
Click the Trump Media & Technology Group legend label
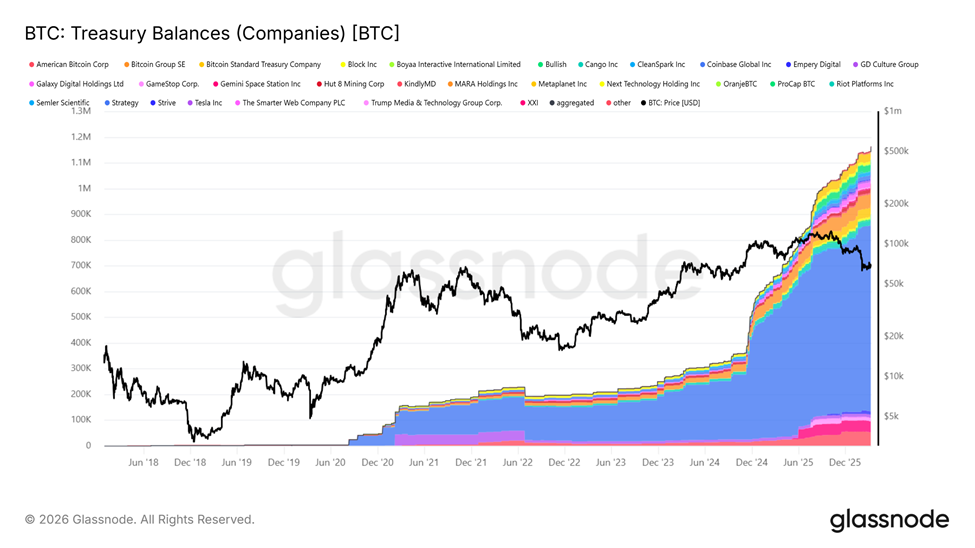436,103
